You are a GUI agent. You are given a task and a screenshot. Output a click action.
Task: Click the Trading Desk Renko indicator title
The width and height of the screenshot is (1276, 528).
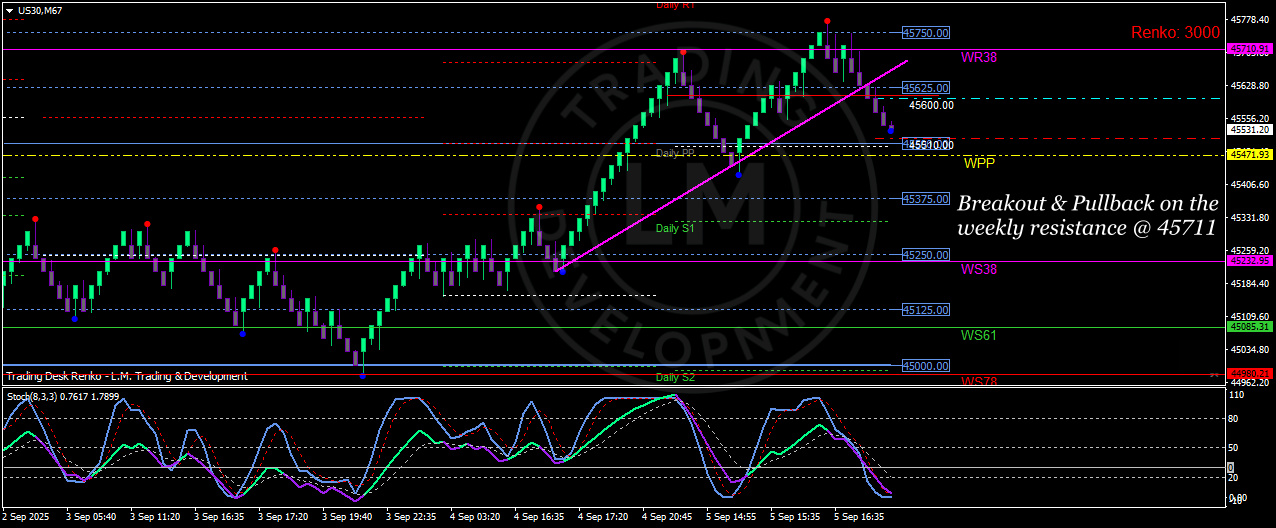coord(127,376)
